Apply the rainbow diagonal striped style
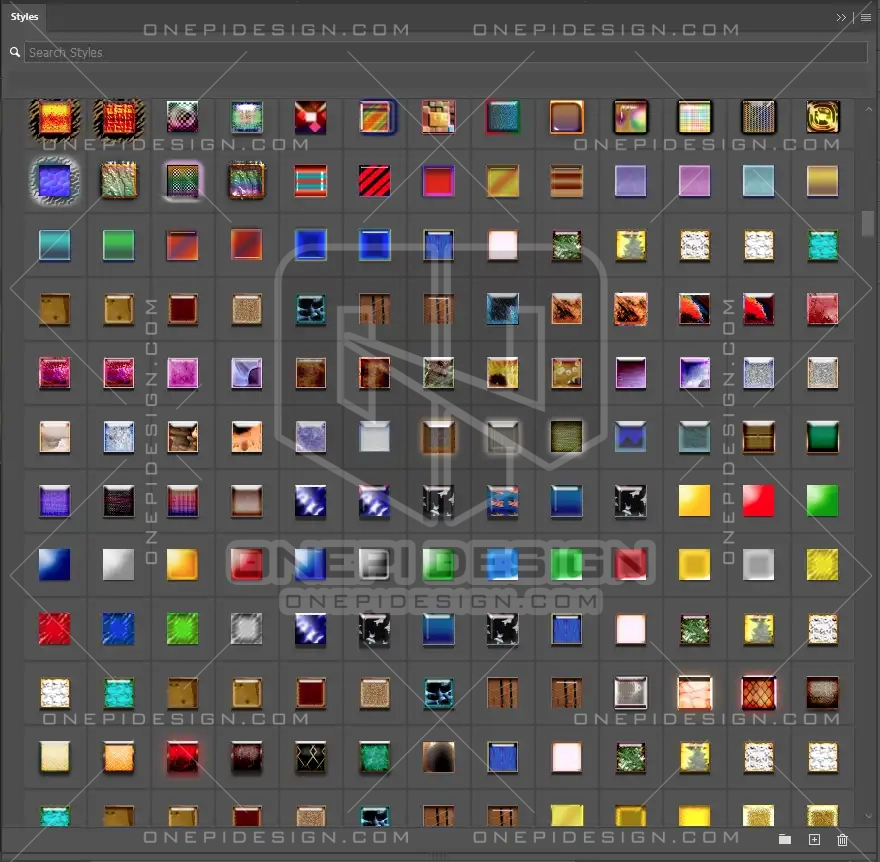This screenshot has height=862, width=880. point(374,117)
